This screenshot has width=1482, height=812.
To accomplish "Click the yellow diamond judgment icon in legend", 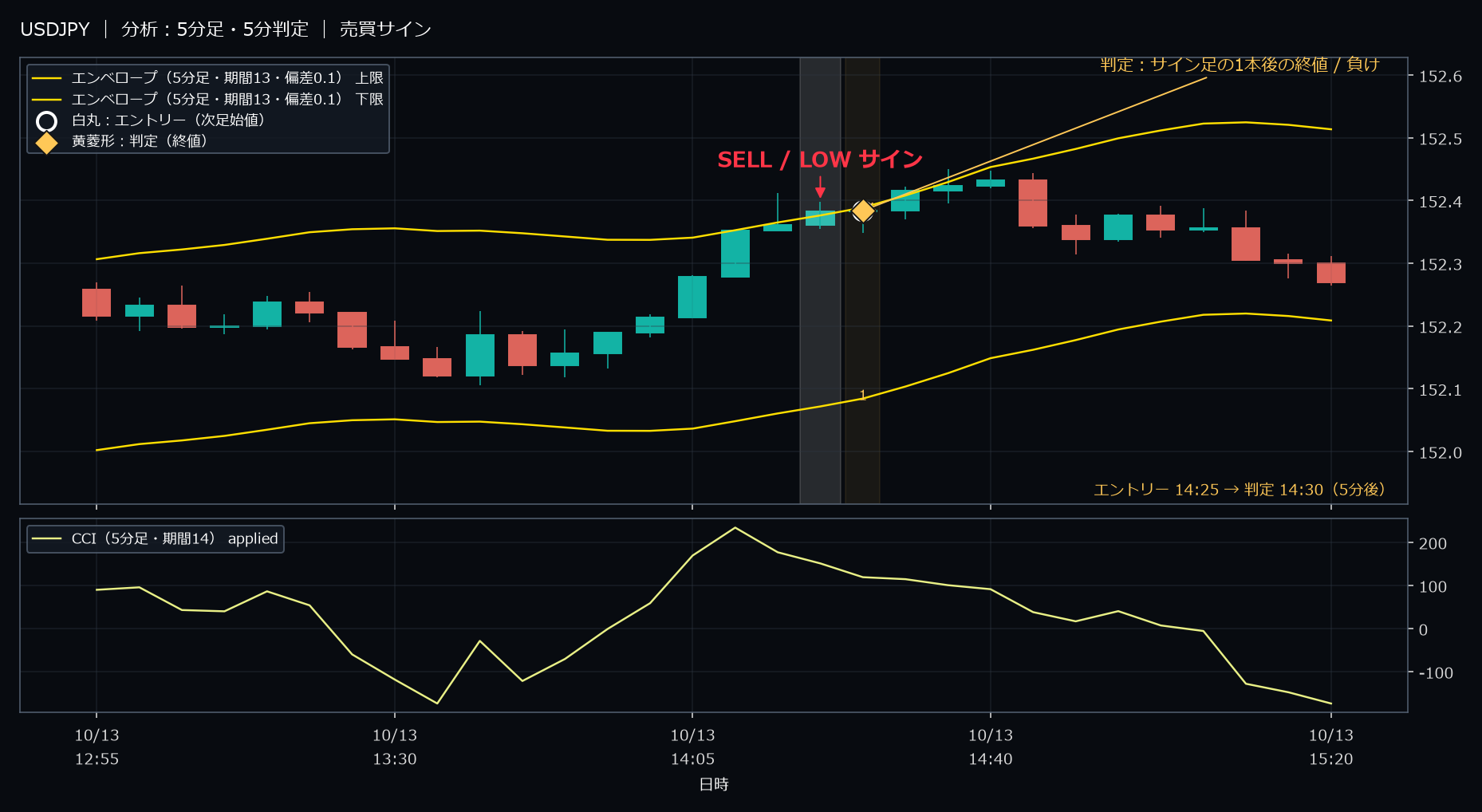I will 47,143.
